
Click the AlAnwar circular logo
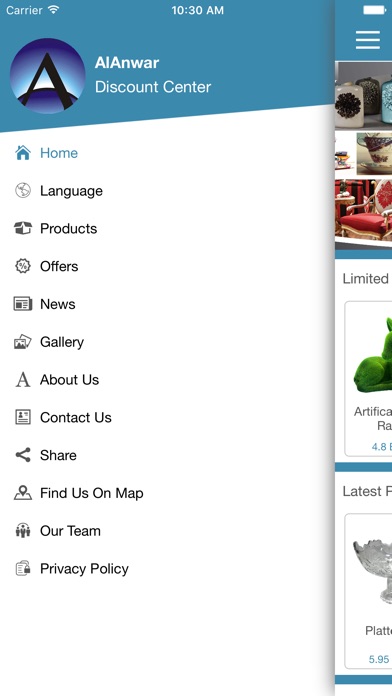48,76
